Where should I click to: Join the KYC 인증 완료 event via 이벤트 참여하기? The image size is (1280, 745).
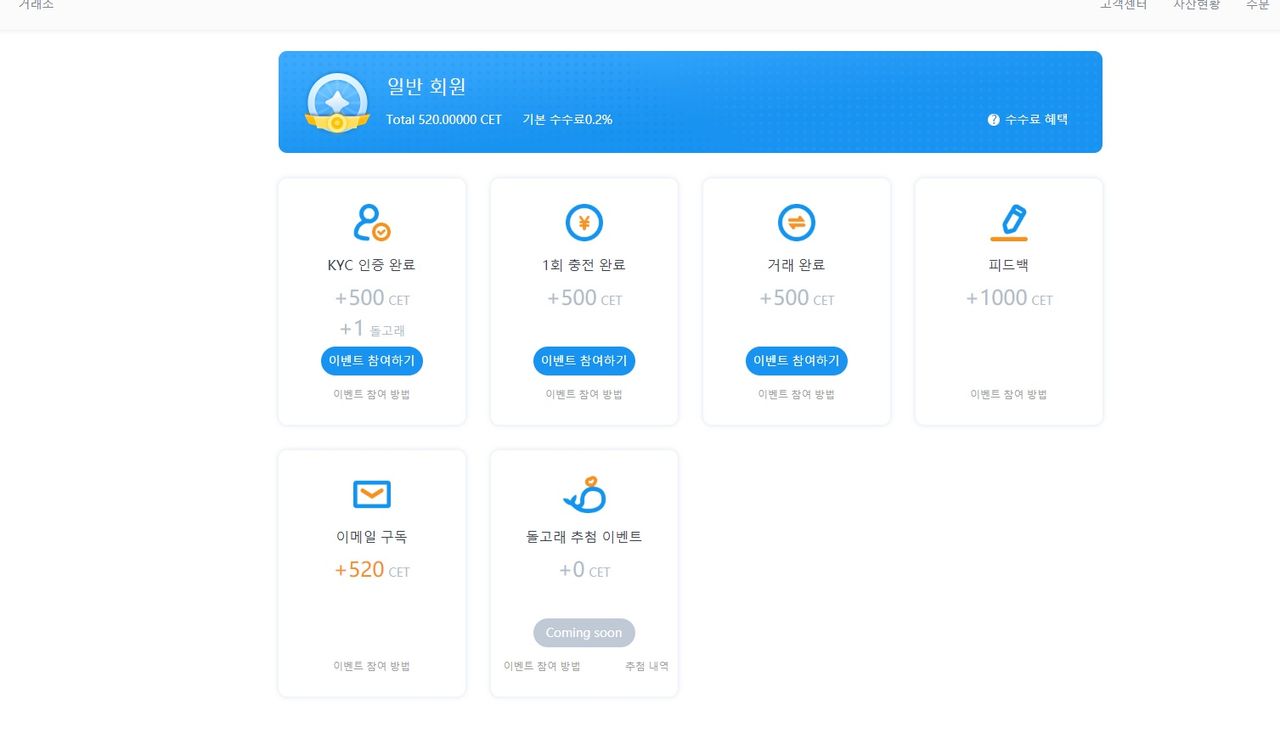point(372,361)
